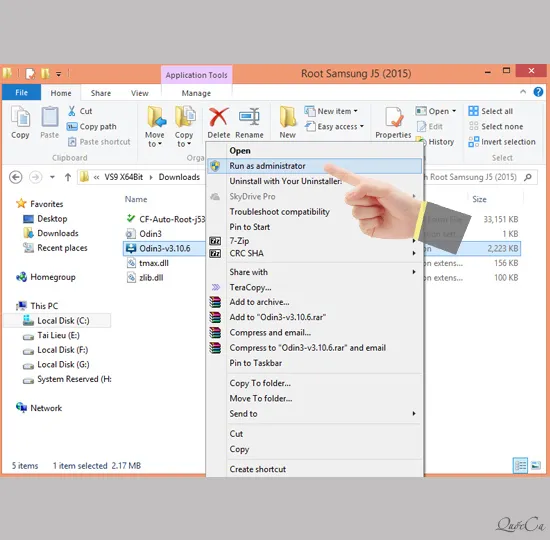Choose Add to archive...
Viewport: 550px width, 540px height.
click(x=314, y=302)
